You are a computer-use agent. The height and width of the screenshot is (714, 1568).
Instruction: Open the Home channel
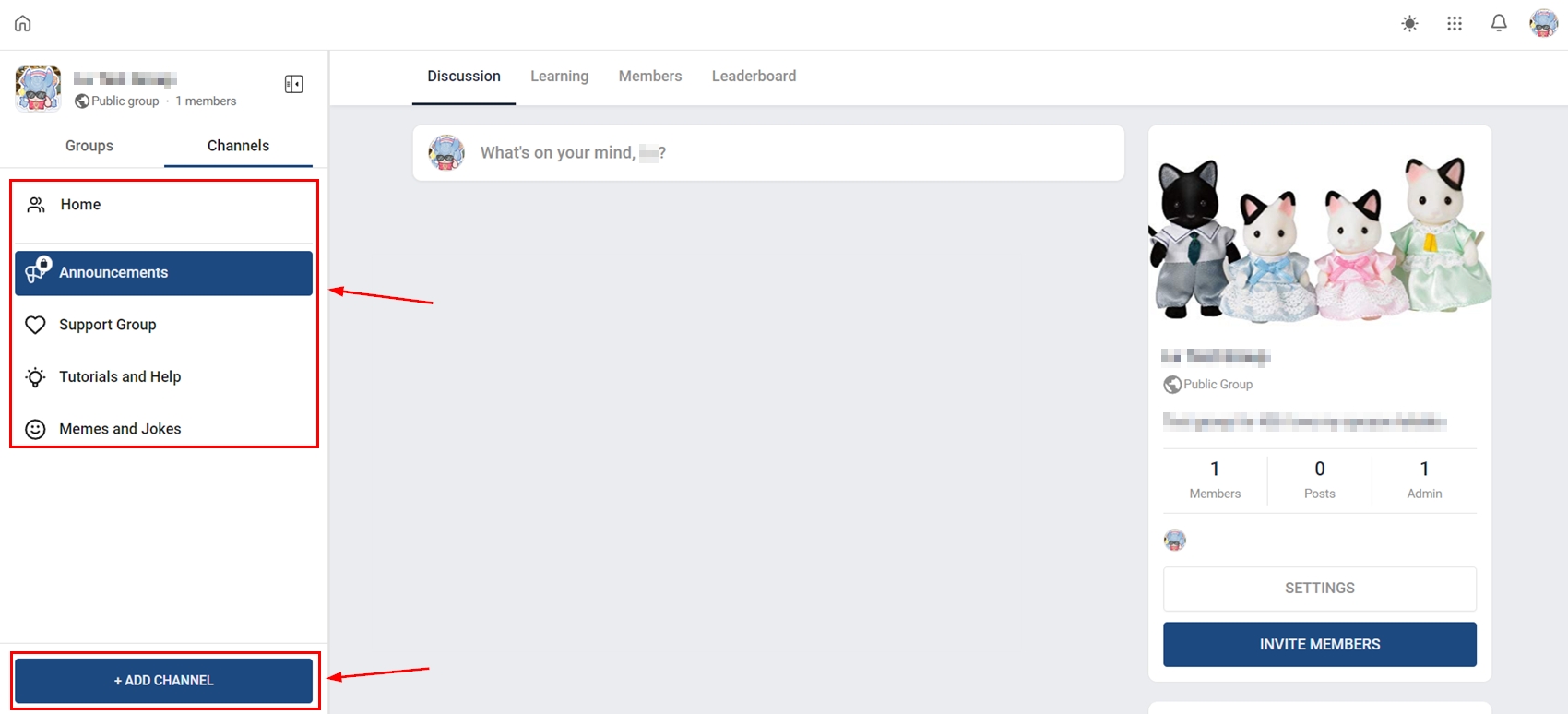pos(163,205)
